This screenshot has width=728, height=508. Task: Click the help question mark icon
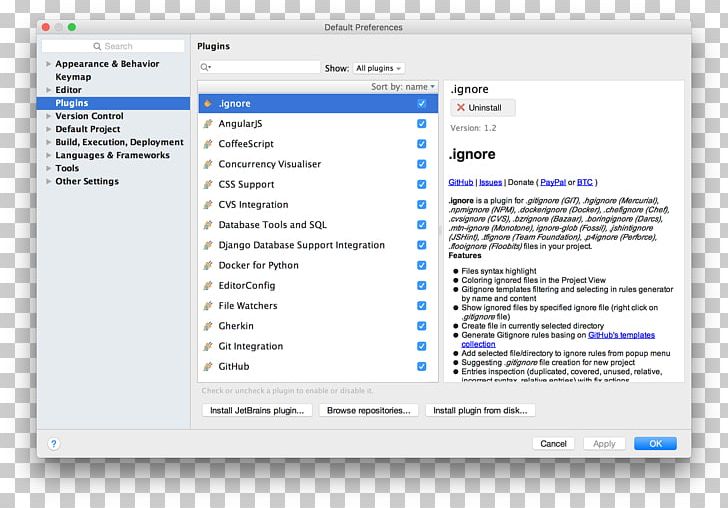54,444
